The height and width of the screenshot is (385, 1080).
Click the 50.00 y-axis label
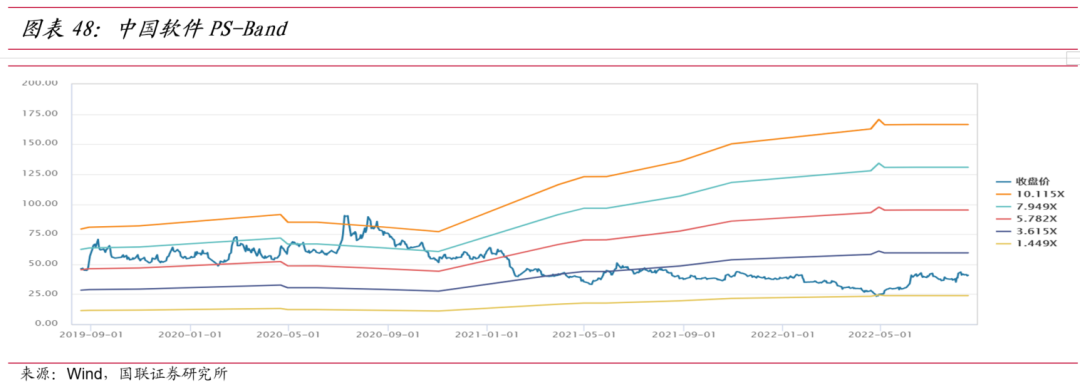[x=43, y=264]
